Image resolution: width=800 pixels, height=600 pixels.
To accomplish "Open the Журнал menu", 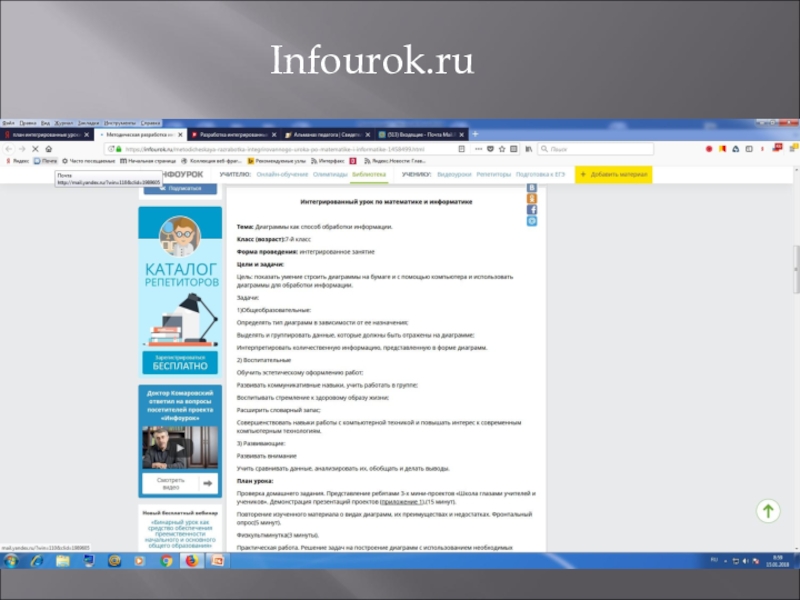I will [x=64, y=123].
